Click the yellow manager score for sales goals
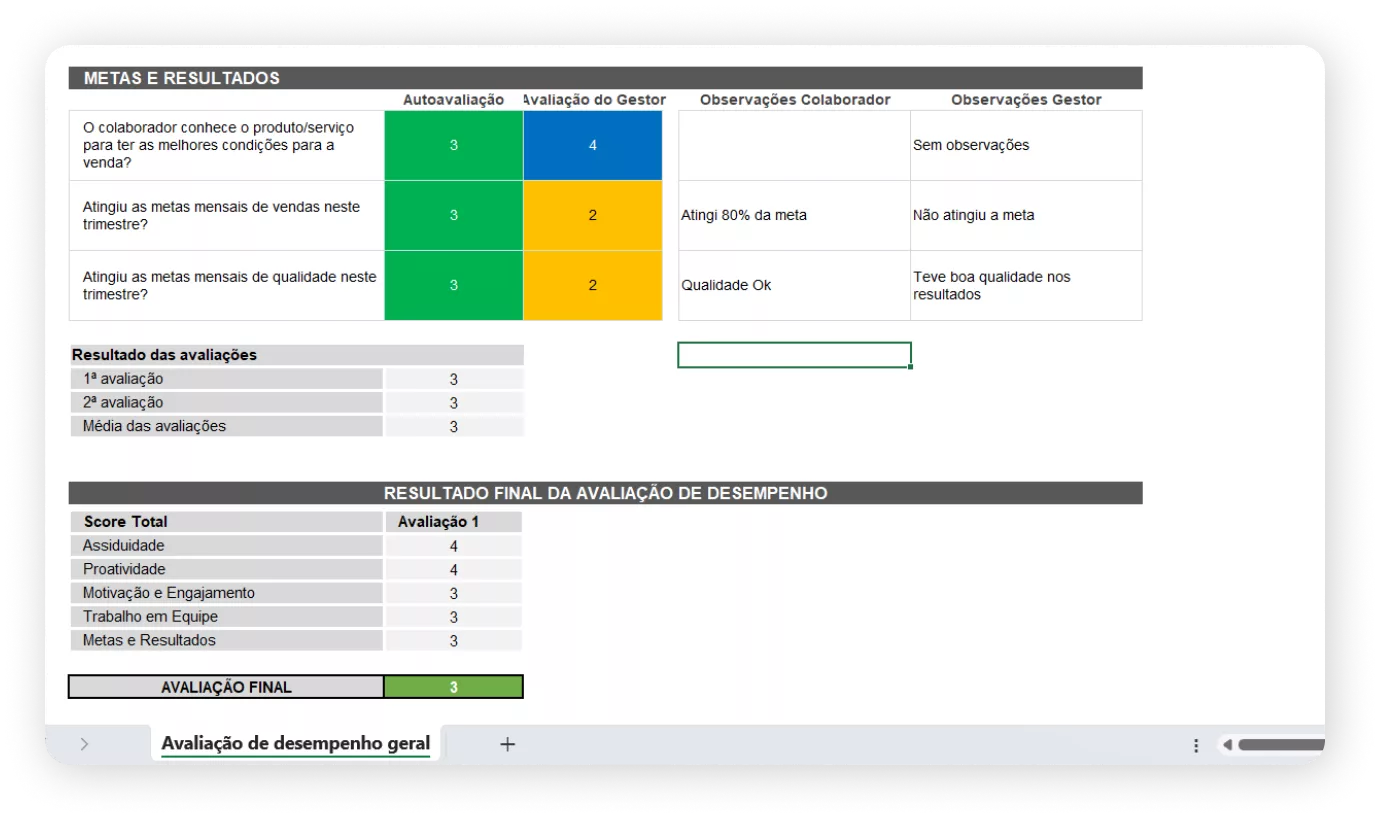The width and height of the screenshot is (1380, 820). coord(592,216)
